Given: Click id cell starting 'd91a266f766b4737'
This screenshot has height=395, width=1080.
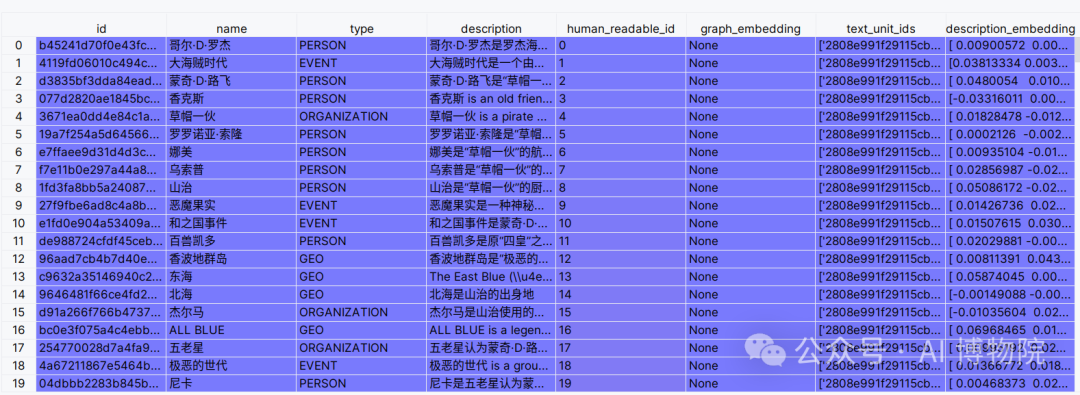Looking at the screenshot, I should (x=101, y=312).
